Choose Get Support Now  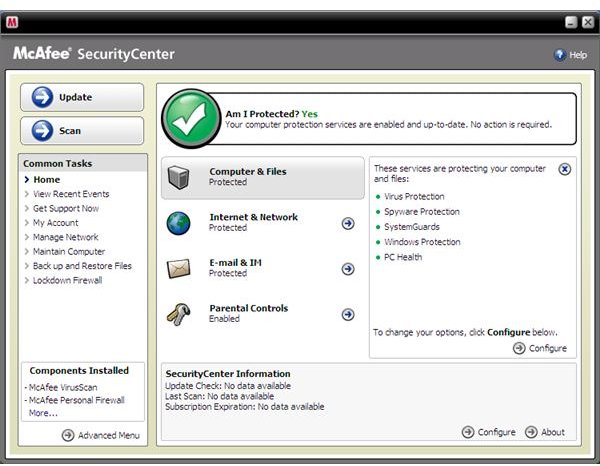click(66, 209)
